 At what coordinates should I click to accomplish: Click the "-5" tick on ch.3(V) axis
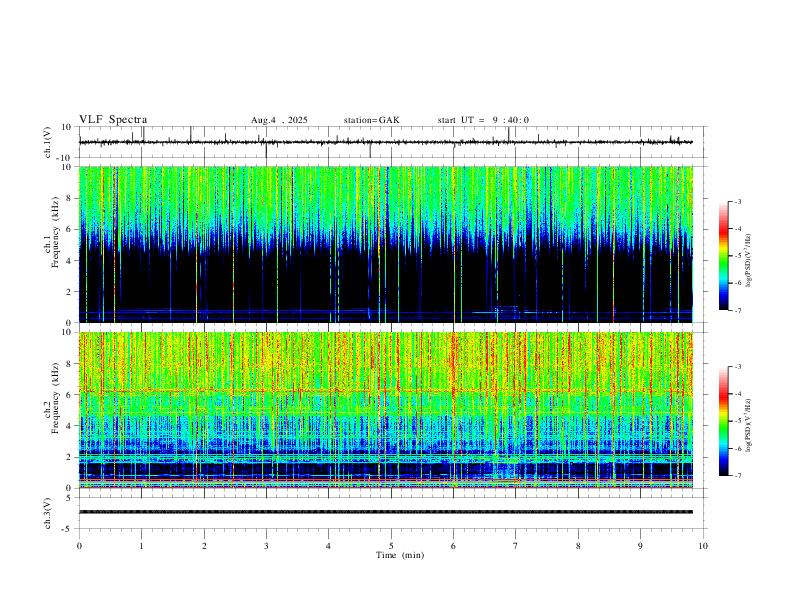tap(68, 529)
